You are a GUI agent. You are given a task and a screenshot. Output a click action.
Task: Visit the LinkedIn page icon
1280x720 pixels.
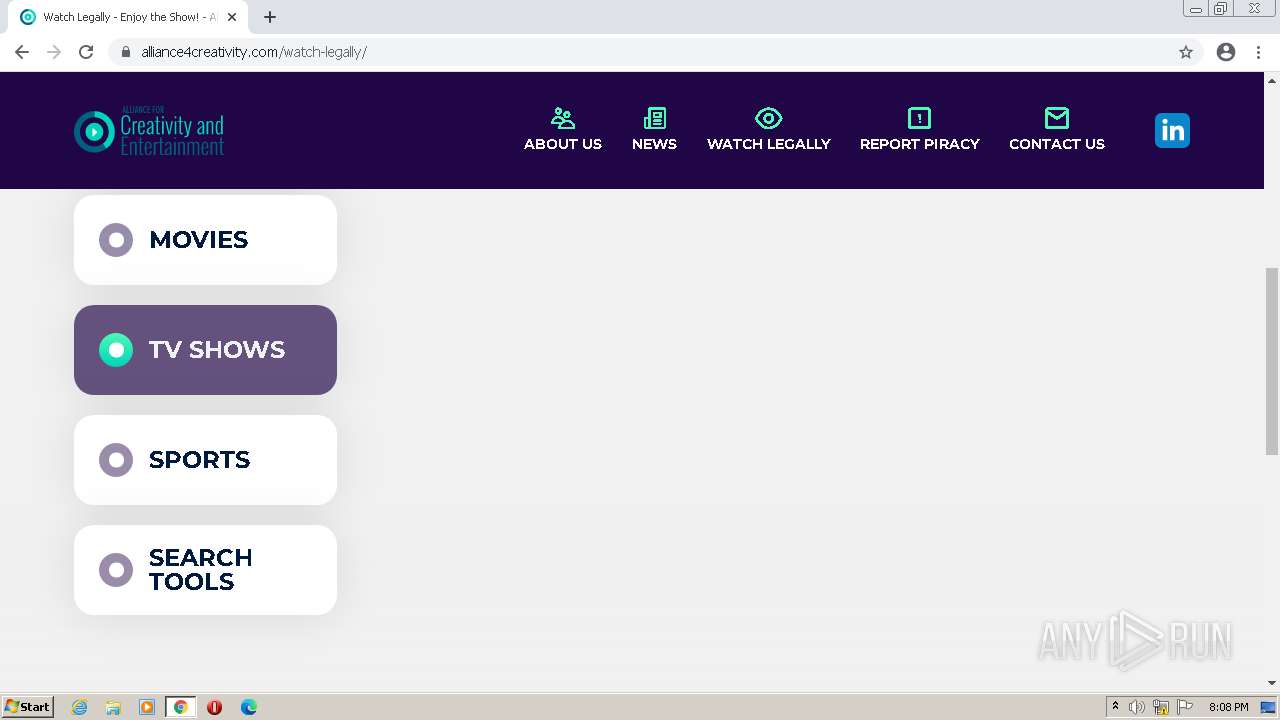[x=1172, y=130]
